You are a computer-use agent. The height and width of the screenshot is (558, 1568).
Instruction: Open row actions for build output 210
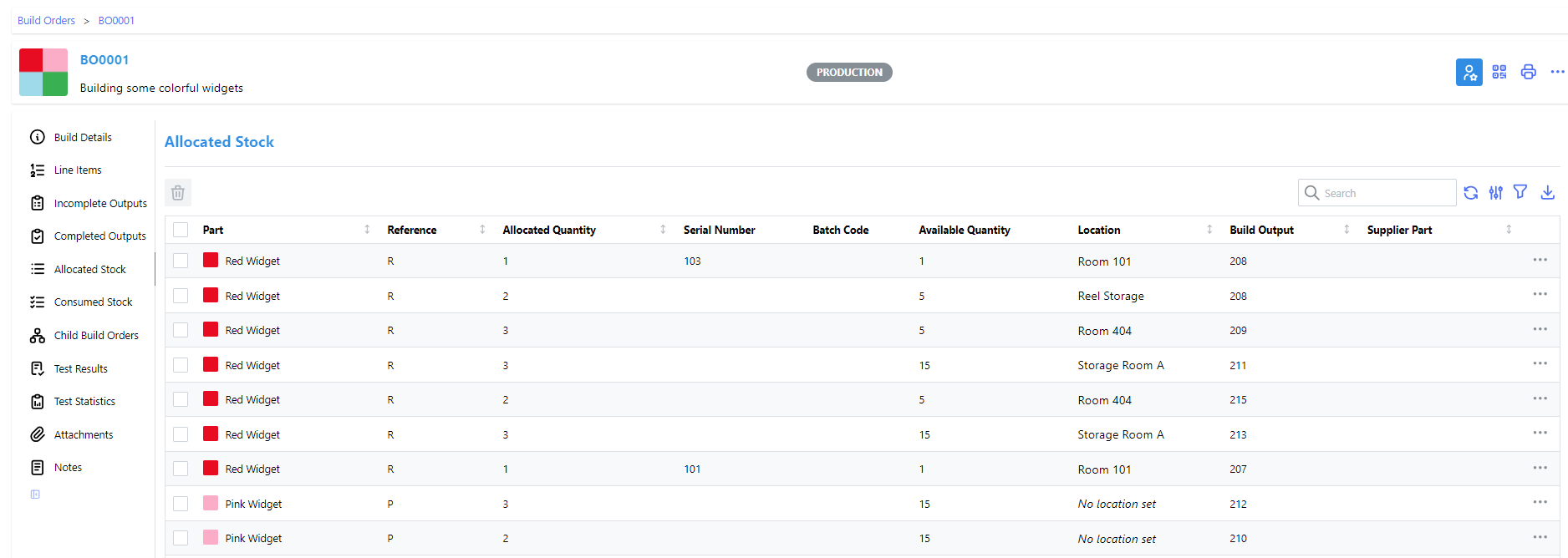[1540, 537]
